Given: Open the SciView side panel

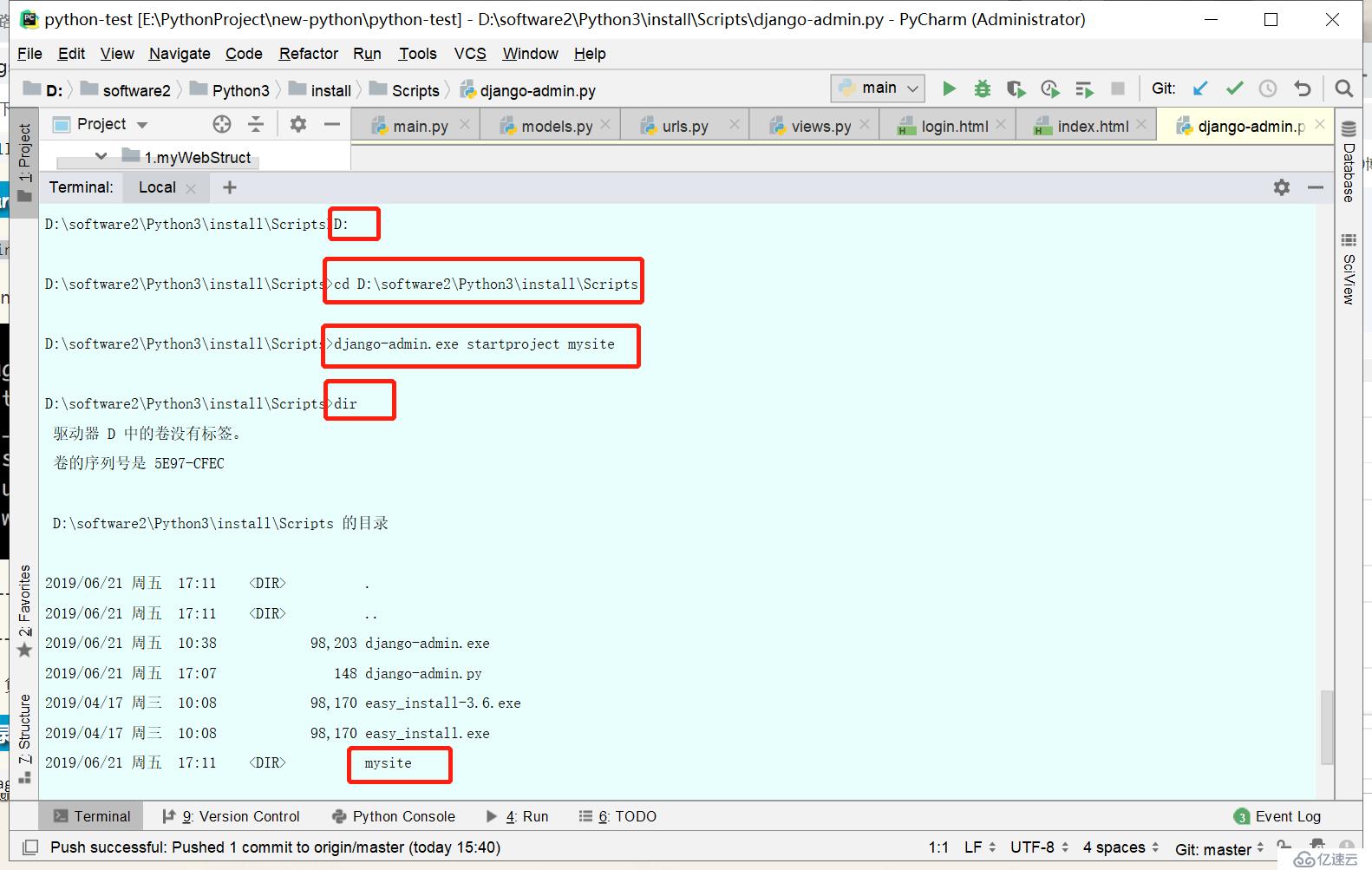Looking at the screenshot, I should (1349, 269).
